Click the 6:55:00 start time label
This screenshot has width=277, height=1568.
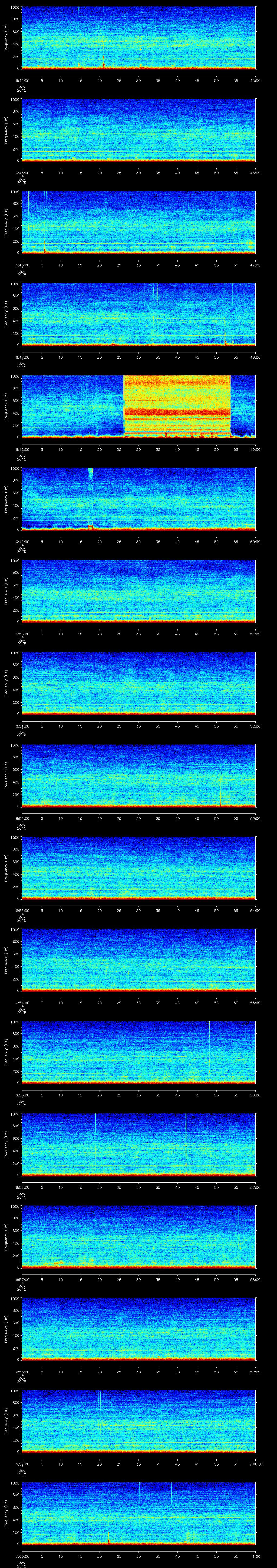pyautogui.click(x=22, y=1095)
